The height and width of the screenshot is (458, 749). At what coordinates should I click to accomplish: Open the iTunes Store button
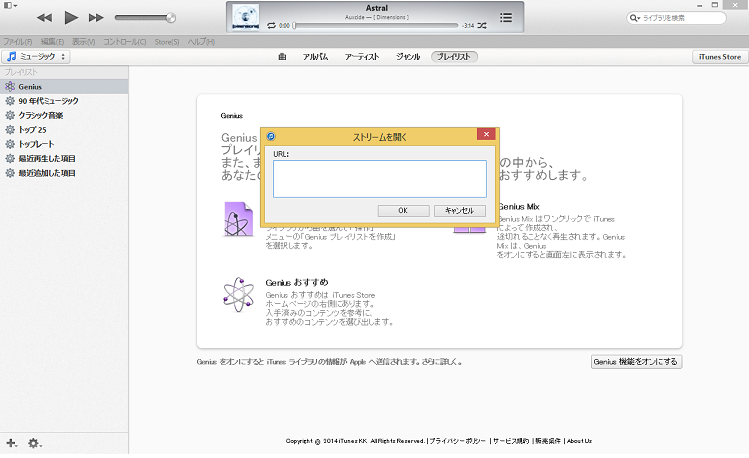point(719,56)
